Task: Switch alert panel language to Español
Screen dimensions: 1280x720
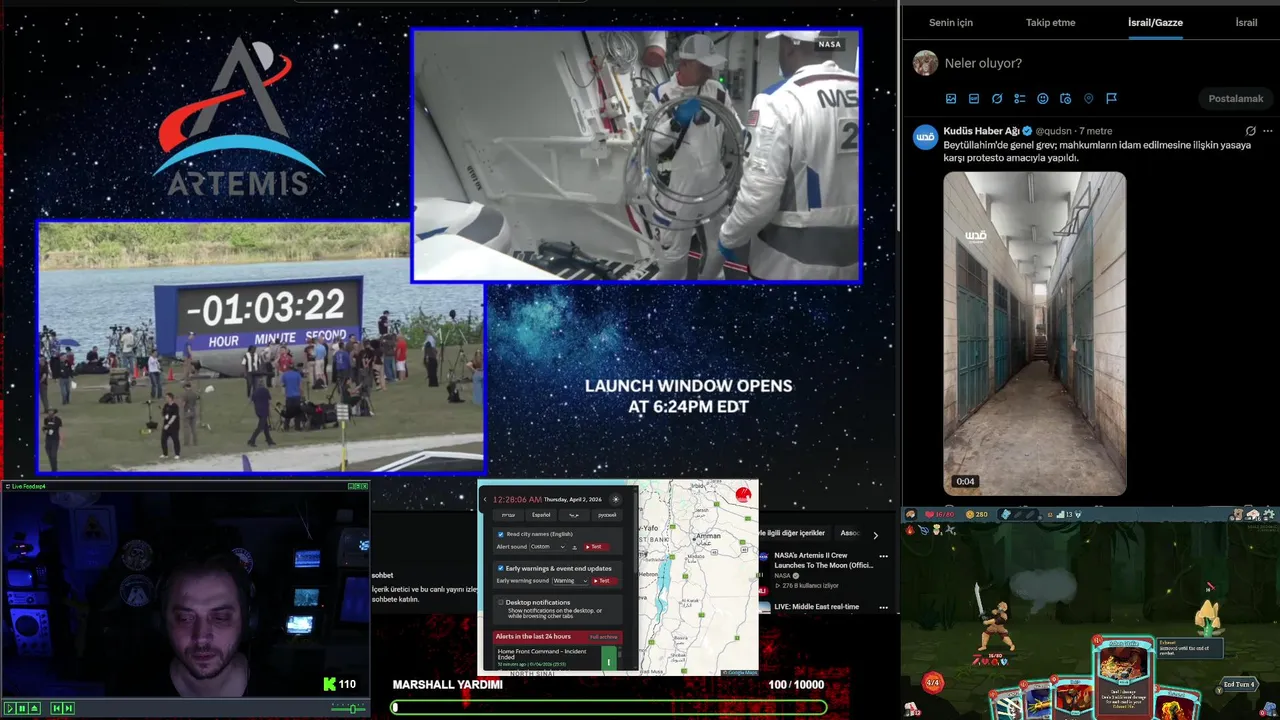Action: point(541,515)
